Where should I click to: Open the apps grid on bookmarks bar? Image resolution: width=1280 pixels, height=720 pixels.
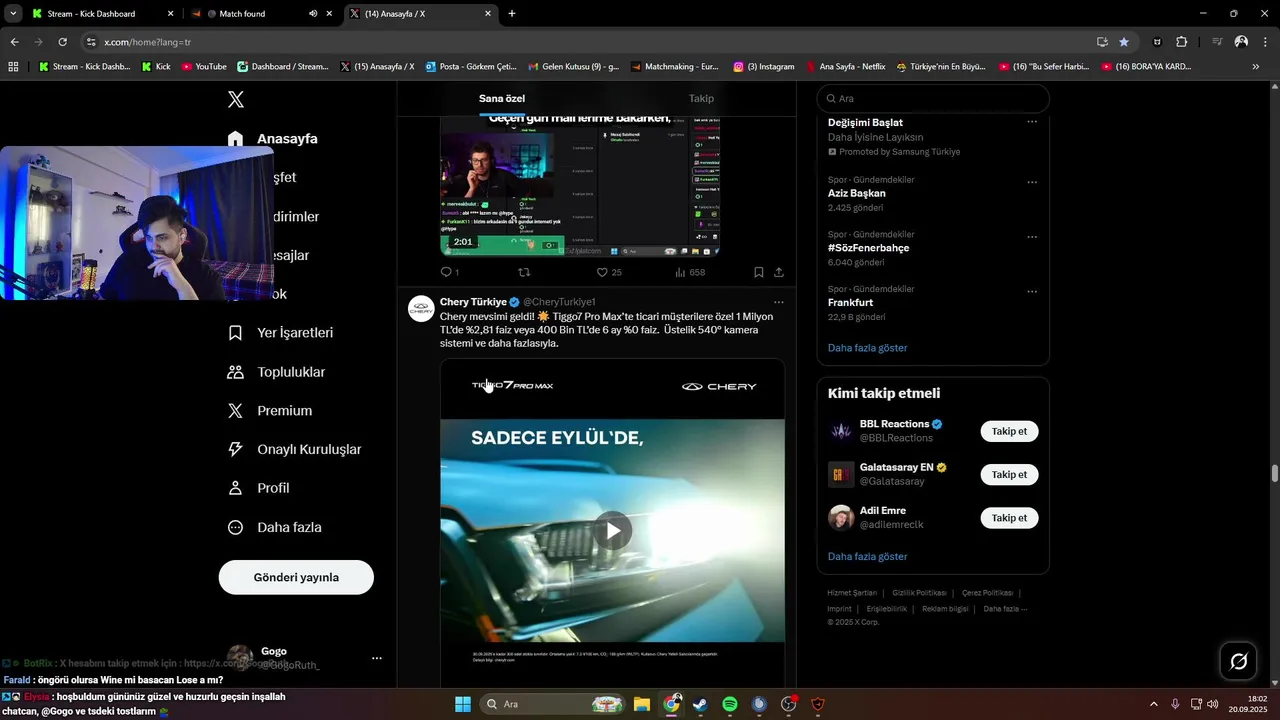[13, 67]
